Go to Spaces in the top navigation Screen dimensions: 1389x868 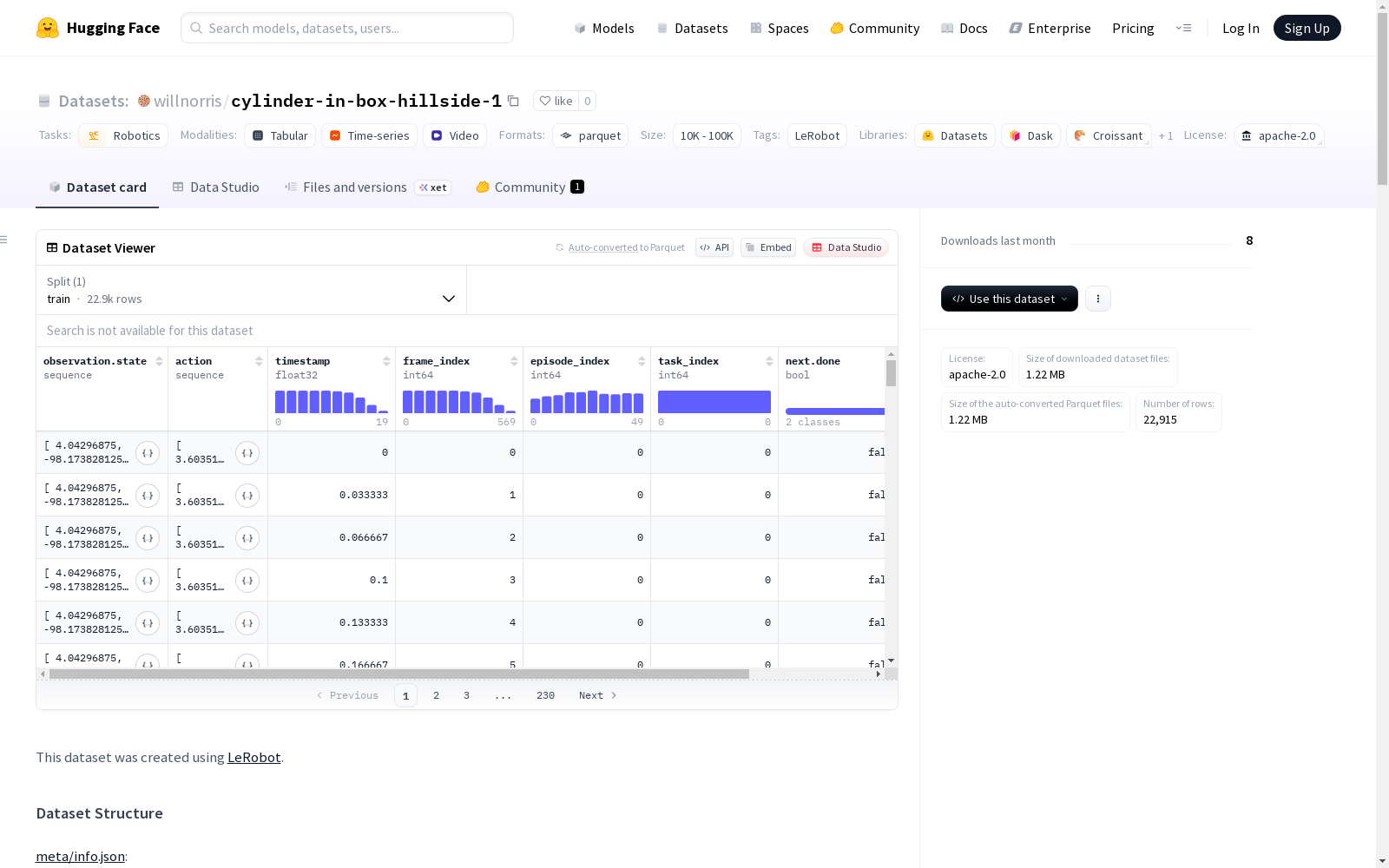pyautogui.click(x=780, y=28)
